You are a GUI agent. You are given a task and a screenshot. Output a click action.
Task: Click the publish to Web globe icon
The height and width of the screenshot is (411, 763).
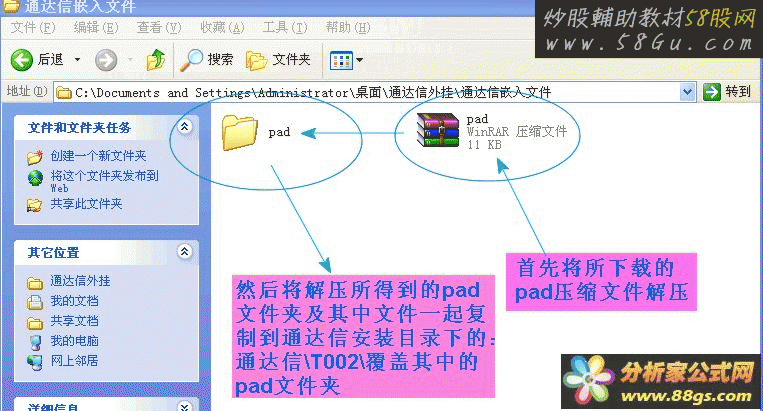click(x=35, y=178)
